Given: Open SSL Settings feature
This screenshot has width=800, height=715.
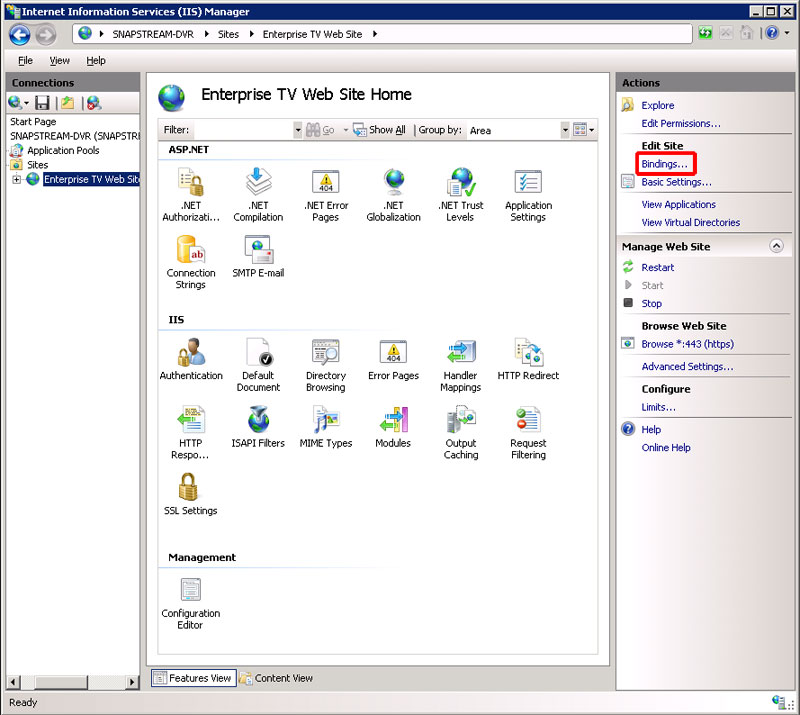Looking at the screenshot, I should pyautogui.click(x=191, y=494).
